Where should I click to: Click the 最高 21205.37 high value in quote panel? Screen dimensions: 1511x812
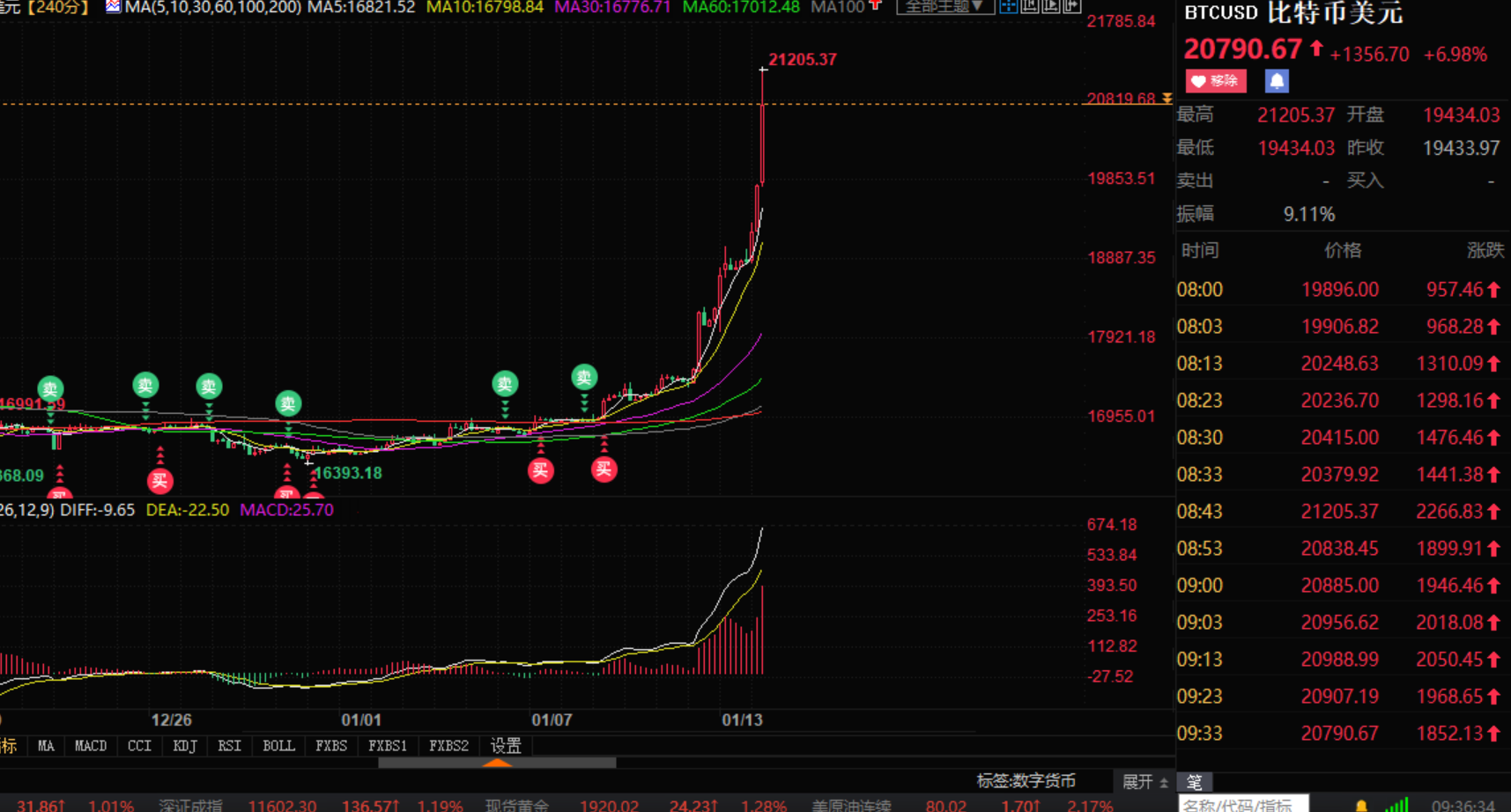pos(1296,115)
